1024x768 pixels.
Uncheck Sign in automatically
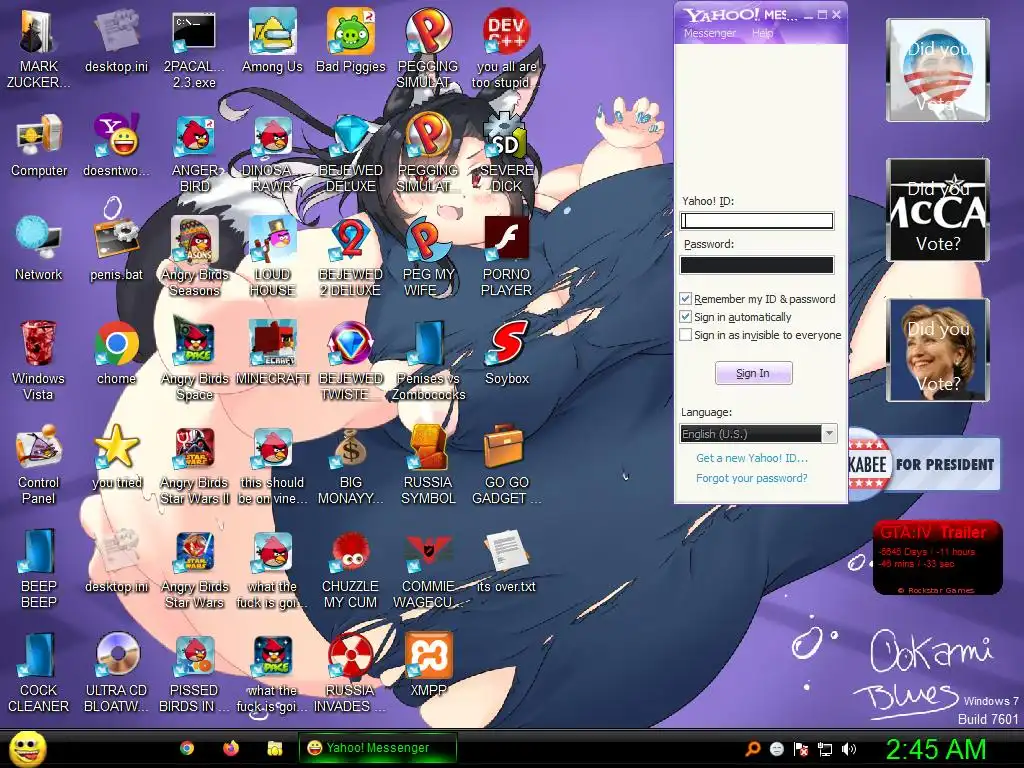(685, 317)
